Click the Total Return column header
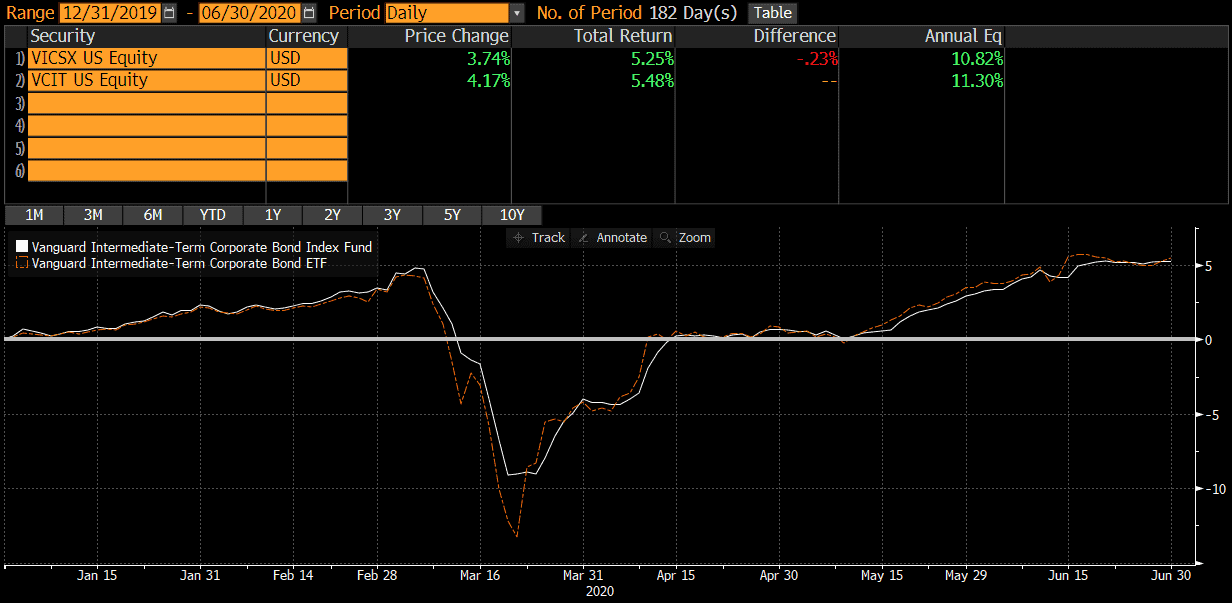This screenshot has width=1232, height=603. 622,36
